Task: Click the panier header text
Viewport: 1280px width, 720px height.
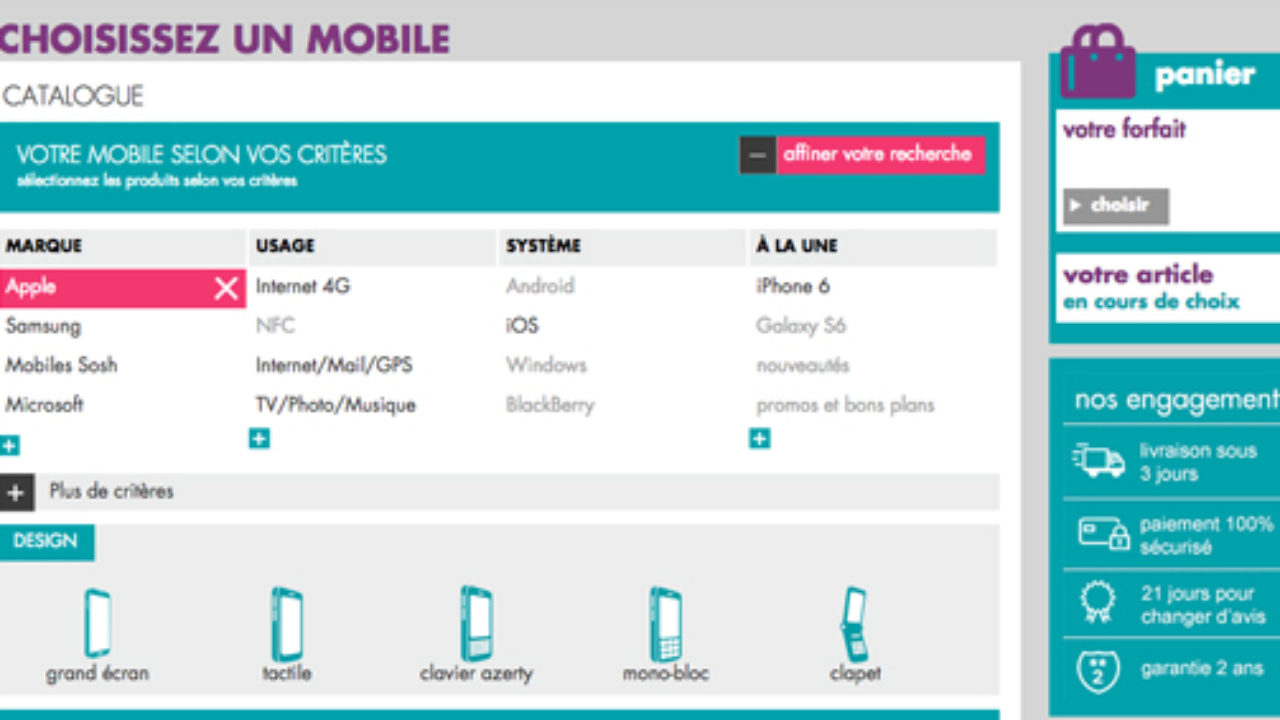Action: (1205, 75)
